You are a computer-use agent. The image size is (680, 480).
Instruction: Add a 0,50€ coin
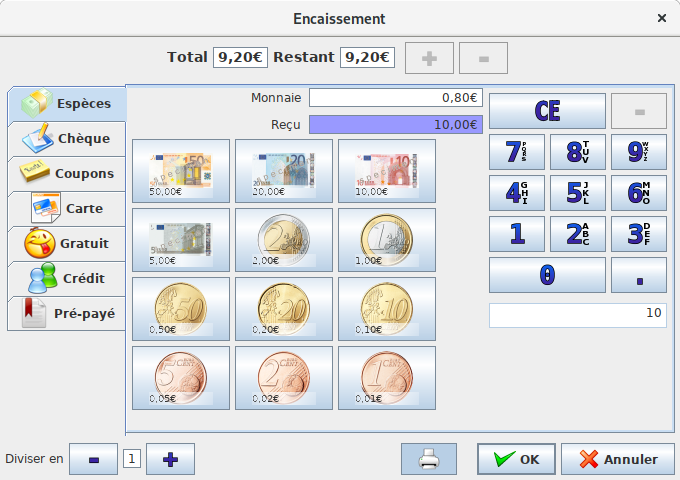(x=181, y=309)
